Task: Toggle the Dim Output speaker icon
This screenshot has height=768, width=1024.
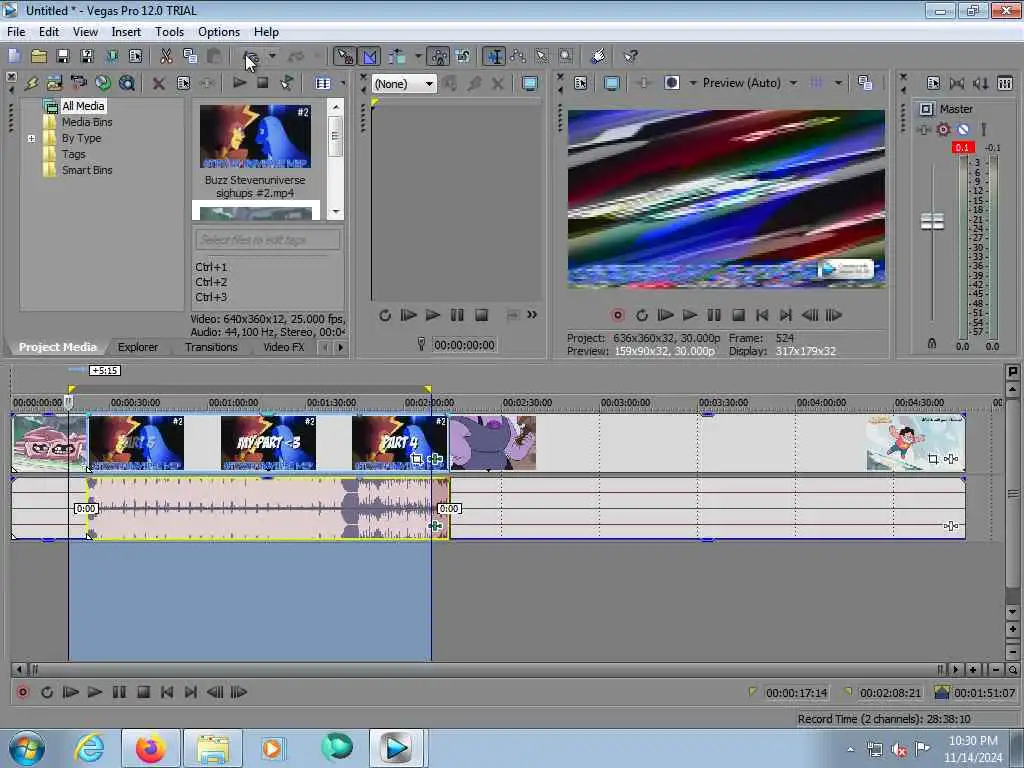Action: click(x=981, y=83)
